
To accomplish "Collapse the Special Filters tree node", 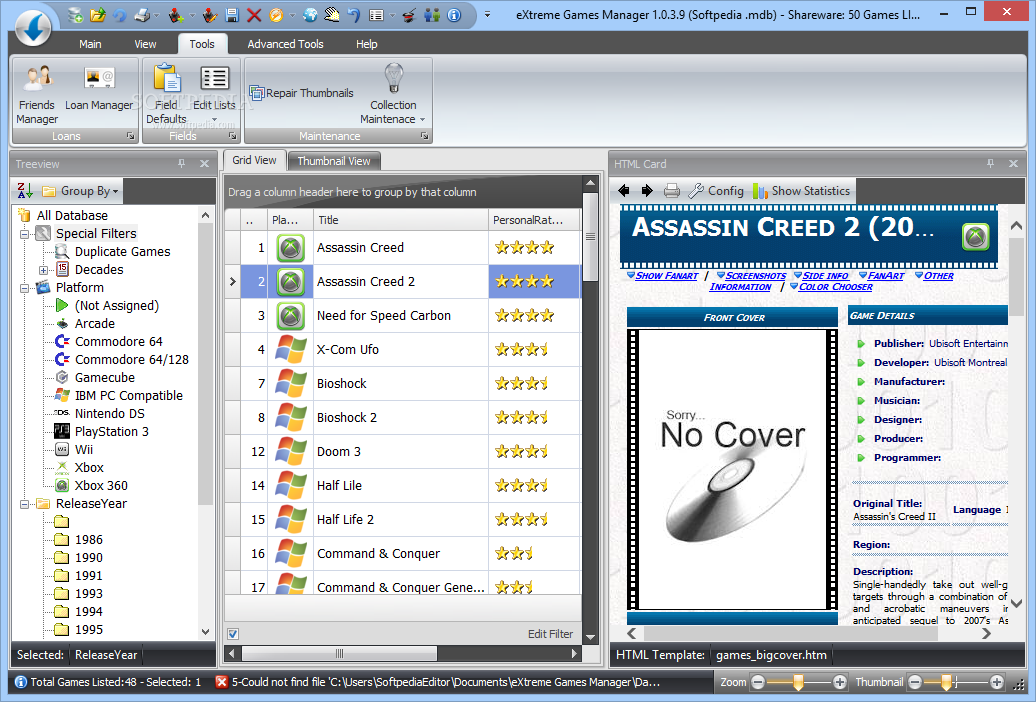I will click(24, 234).
